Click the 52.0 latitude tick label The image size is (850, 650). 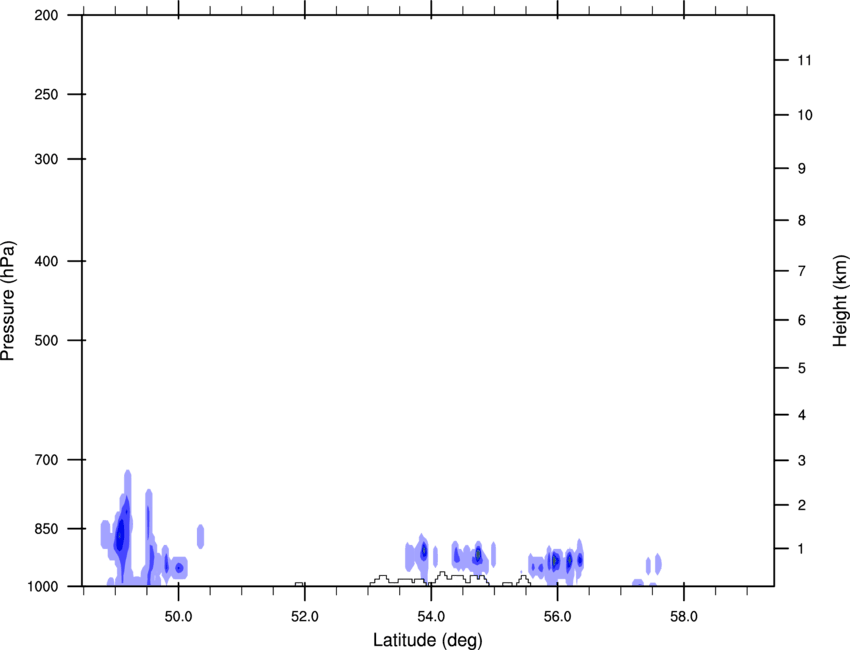[x=305, y=617]
